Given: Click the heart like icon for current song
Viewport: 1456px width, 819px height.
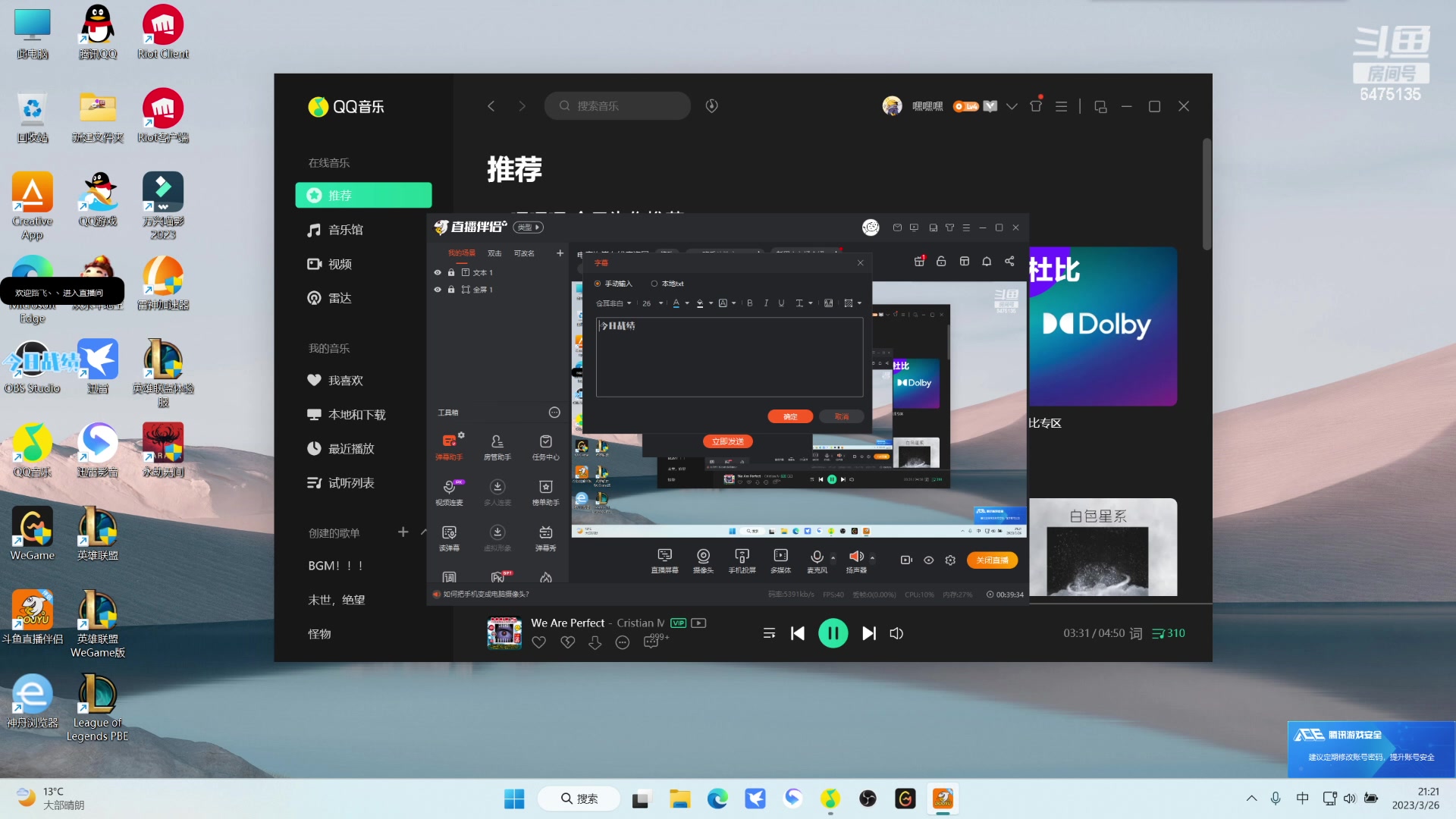Looking at the screenshot, I should pos(539,642).
